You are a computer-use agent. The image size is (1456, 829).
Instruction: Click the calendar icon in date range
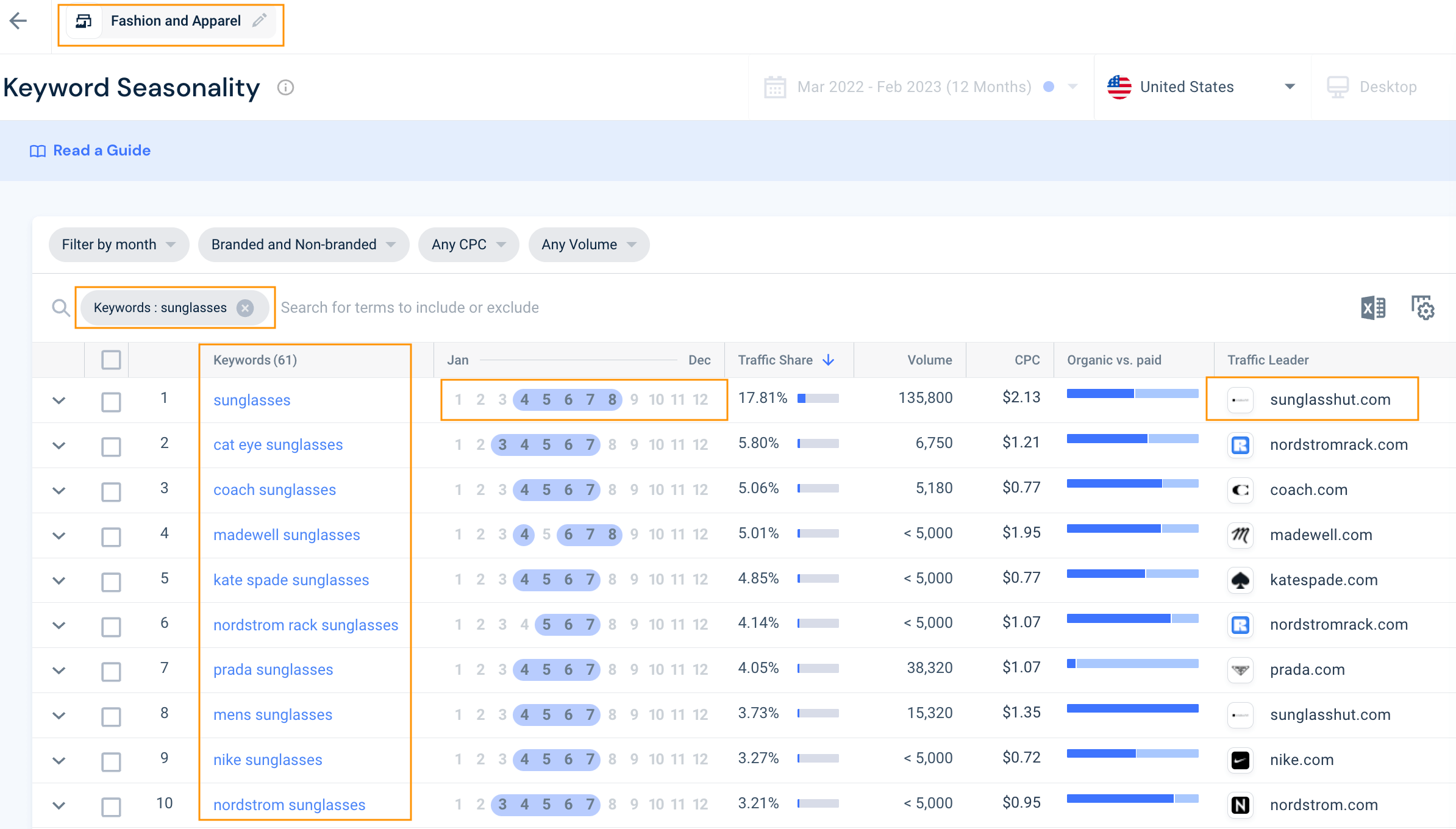click(775, 87)
